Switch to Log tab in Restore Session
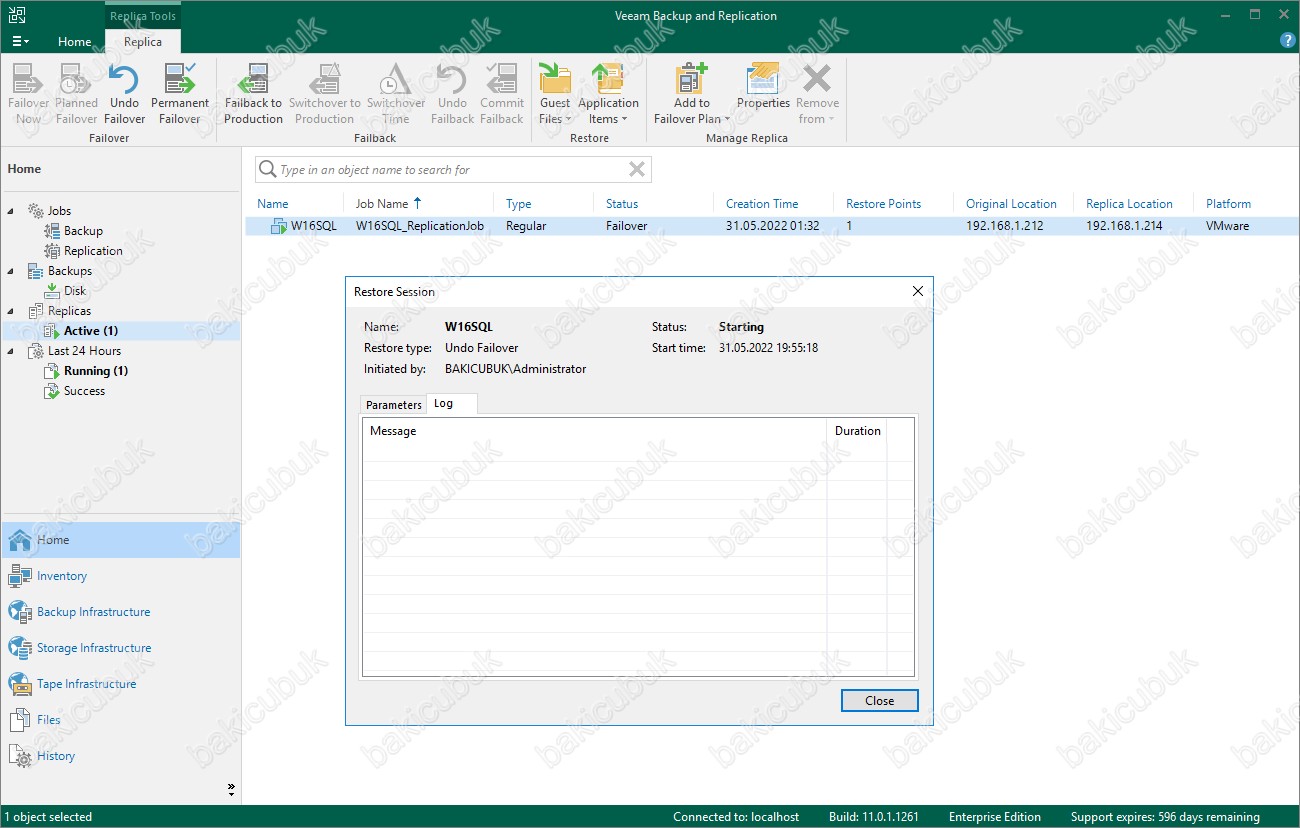 451,404
